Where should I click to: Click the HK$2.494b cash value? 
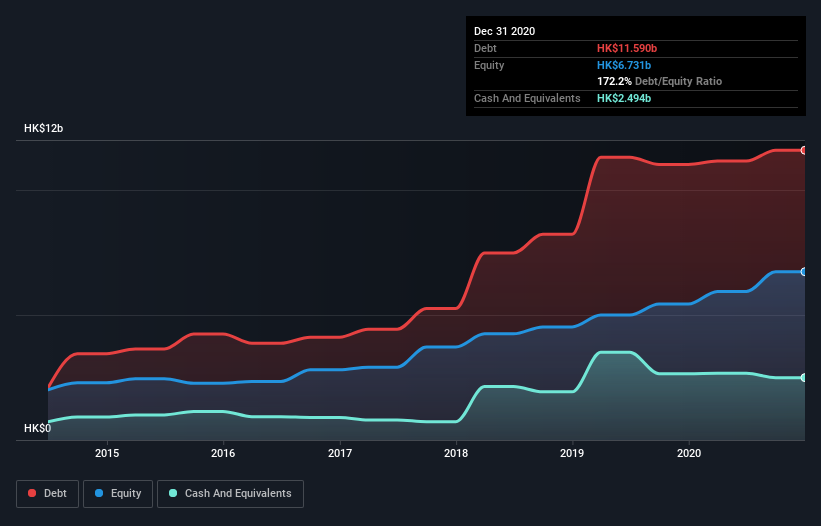[x=624, y=98]
